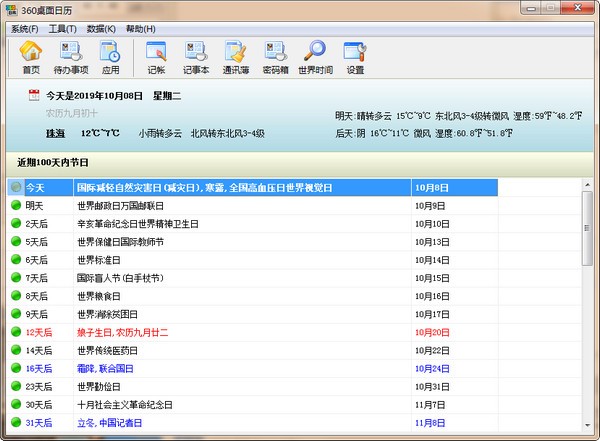600x441 pixels.
Task: Open the 首页 home icon
Action: 31,57
